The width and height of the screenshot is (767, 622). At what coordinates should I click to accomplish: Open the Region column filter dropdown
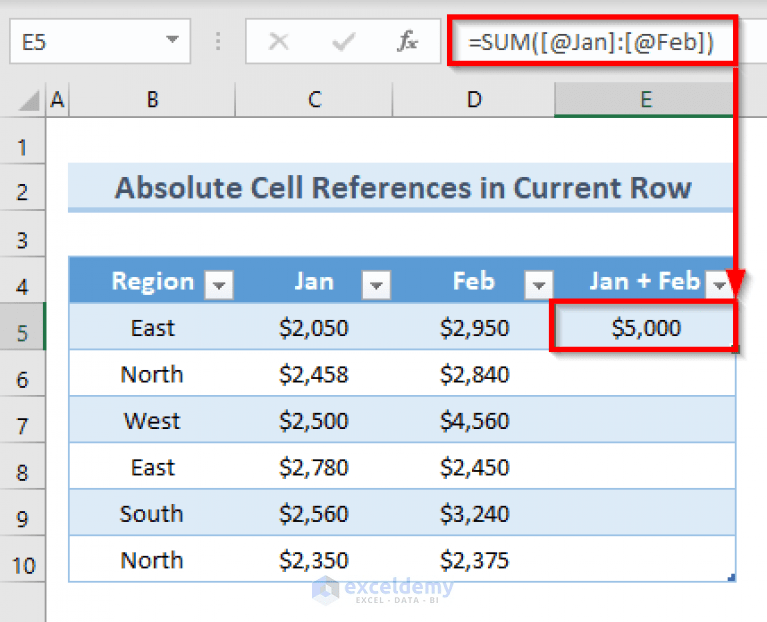(219, 285)
